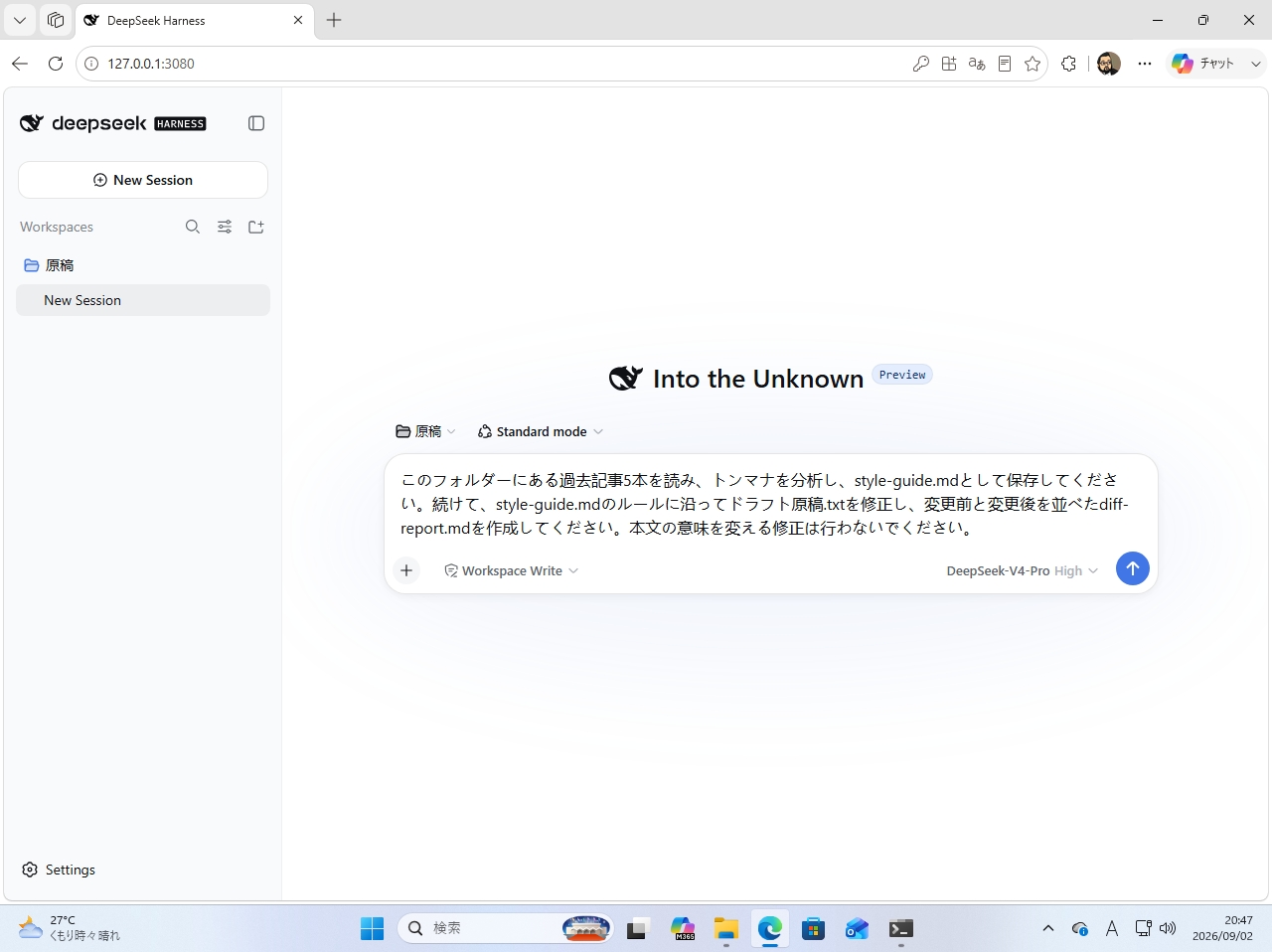Translate page via translate icon
The width and height of the screenshot is (1272, 952).
(977, 64)
